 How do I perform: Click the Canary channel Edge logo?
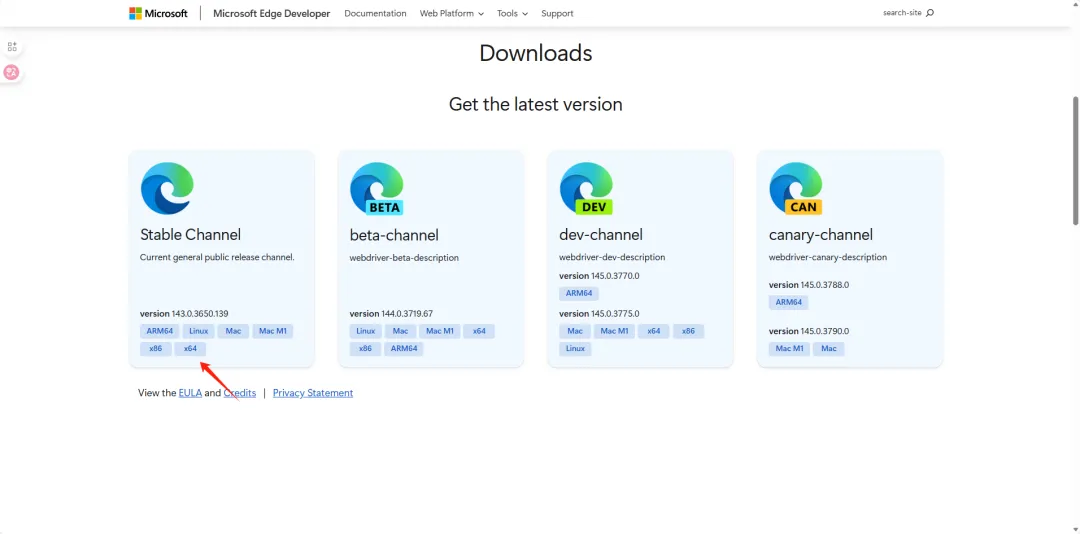coord(796,188)
